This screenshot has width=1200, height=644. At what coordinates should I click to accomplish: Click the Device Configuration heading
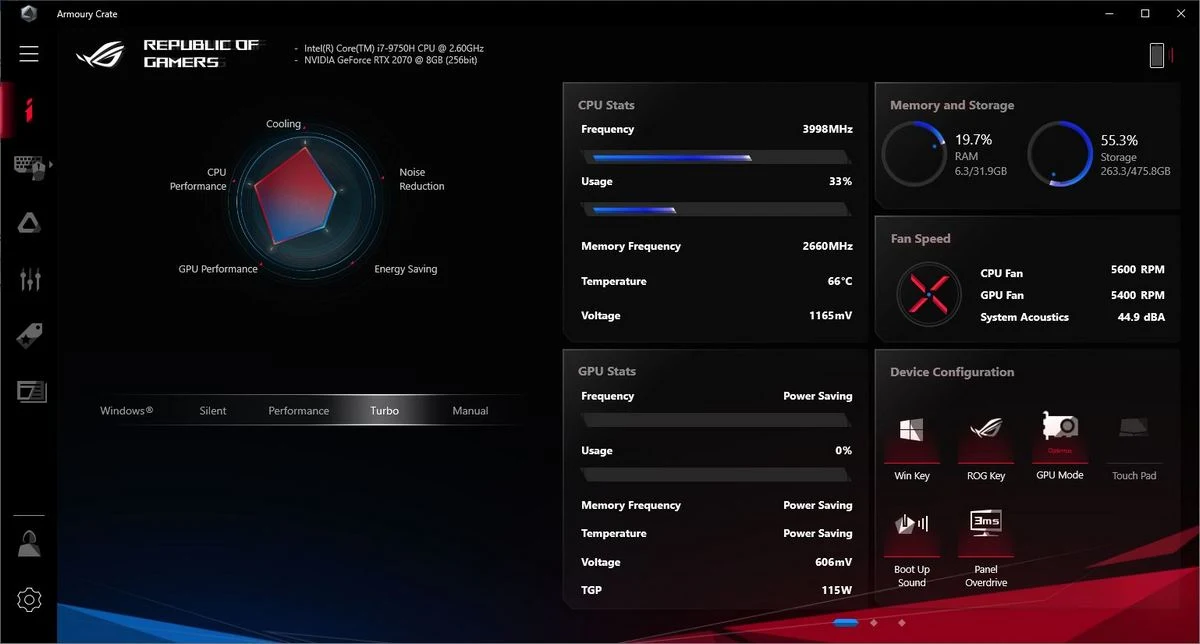952,372
